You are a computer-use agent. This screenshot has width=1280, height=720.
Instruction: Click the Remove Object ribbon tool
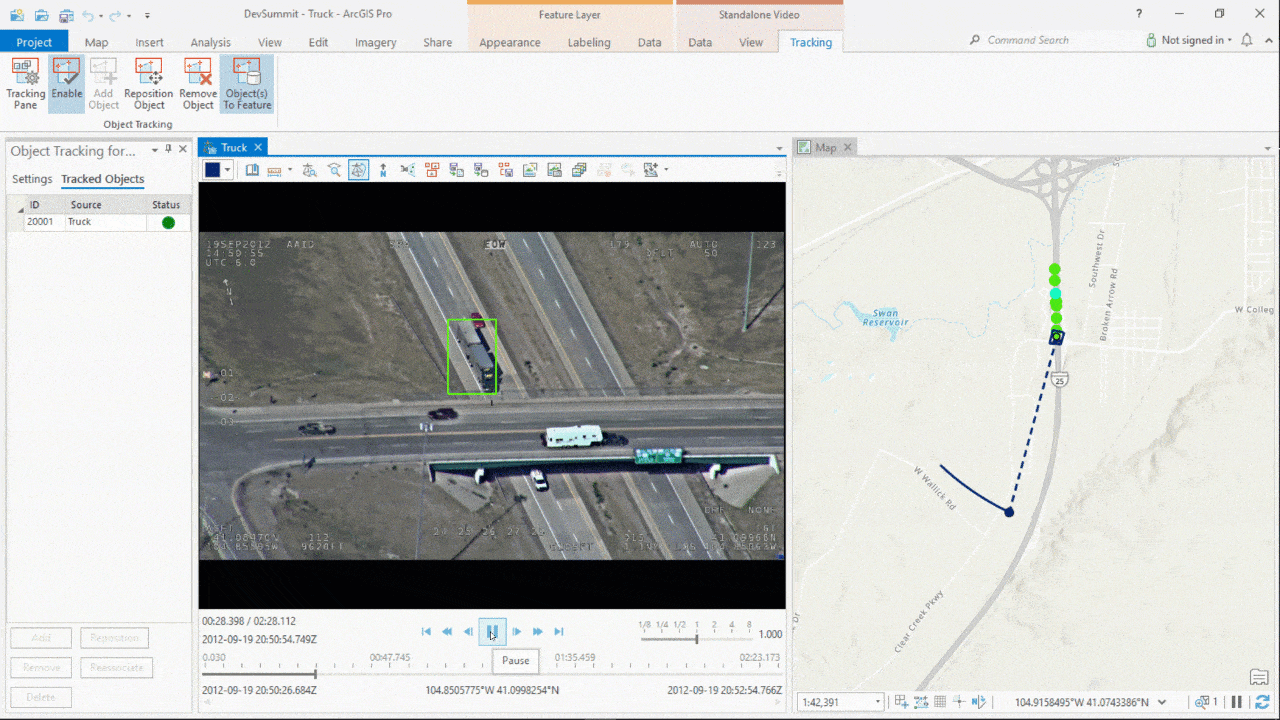tap(198, 84)
